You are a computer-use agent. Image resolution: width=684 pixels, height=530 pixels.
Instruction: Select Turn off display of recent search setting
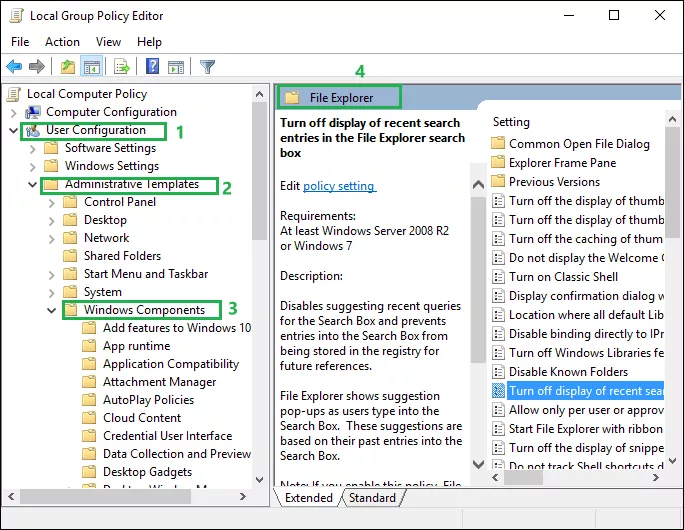[585, 390]
